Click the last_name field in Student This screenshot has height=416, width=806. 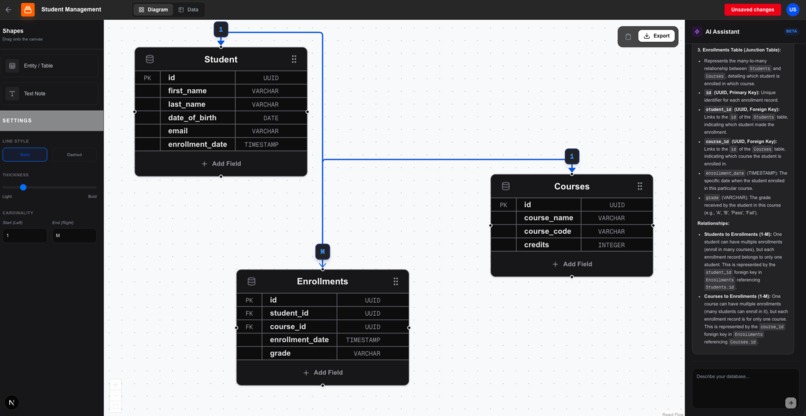click(x=187, y=104)
